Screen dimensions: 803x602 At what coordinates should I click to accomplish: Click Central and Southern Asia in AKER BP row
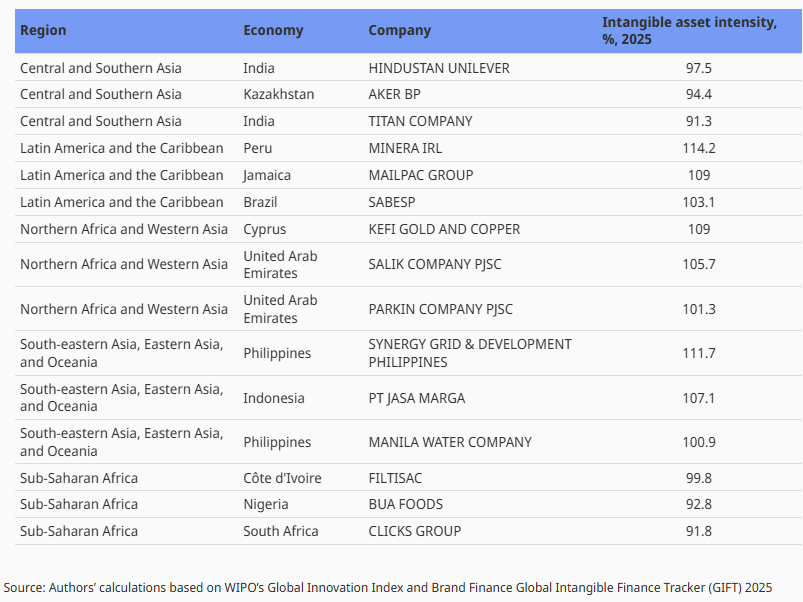click(x=101, y=94)
